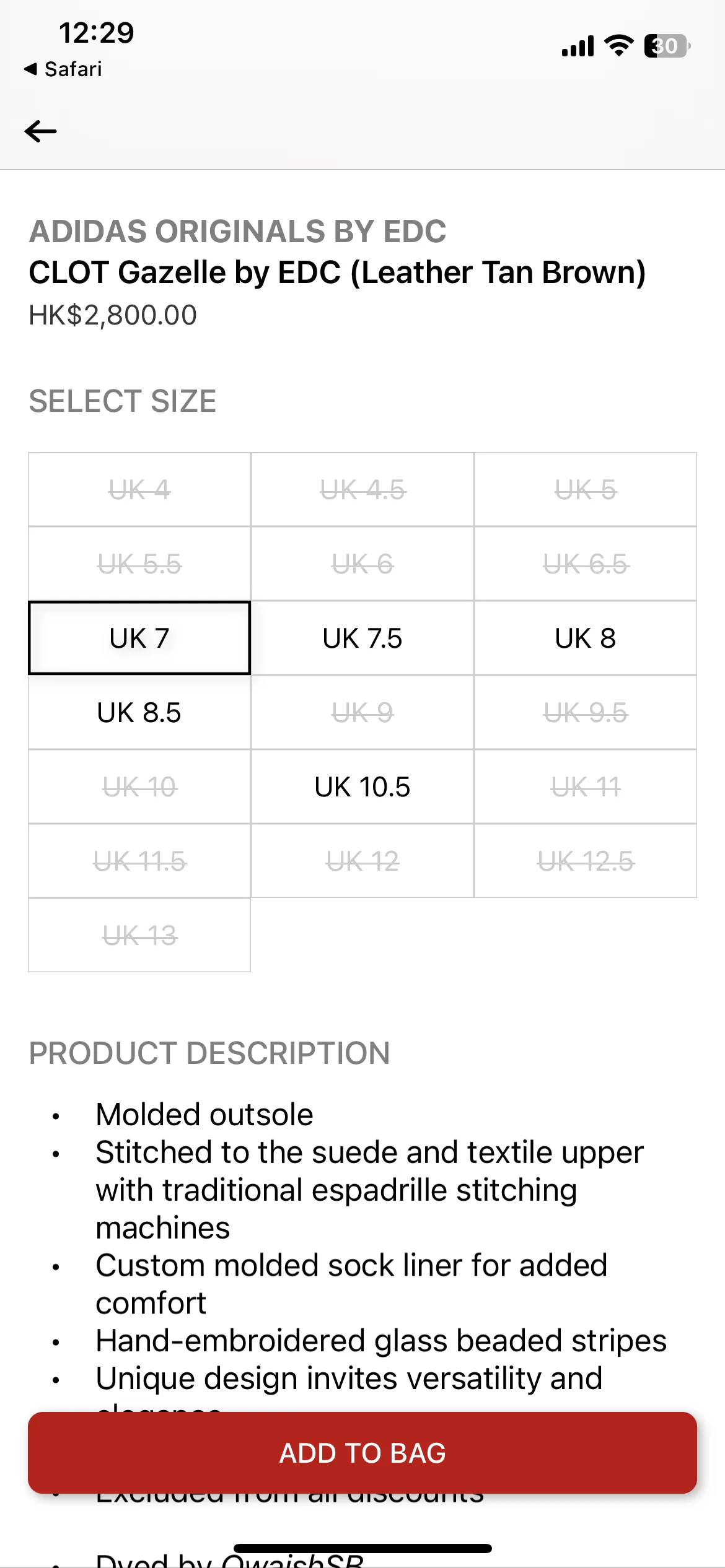Tap the cellular signal bars icon
The height and width of the screenshot is (1568, 725).
point(578,46)
